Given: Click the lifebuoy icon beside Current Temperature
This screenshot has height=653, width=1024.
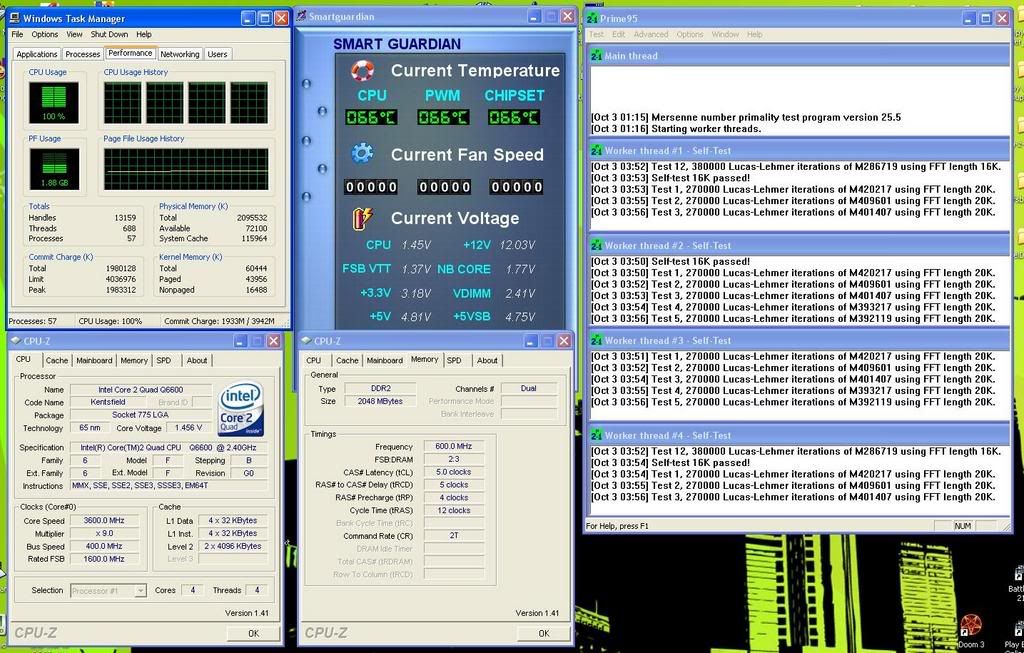Looking at the screenshot, I should [x=362, y=70].
